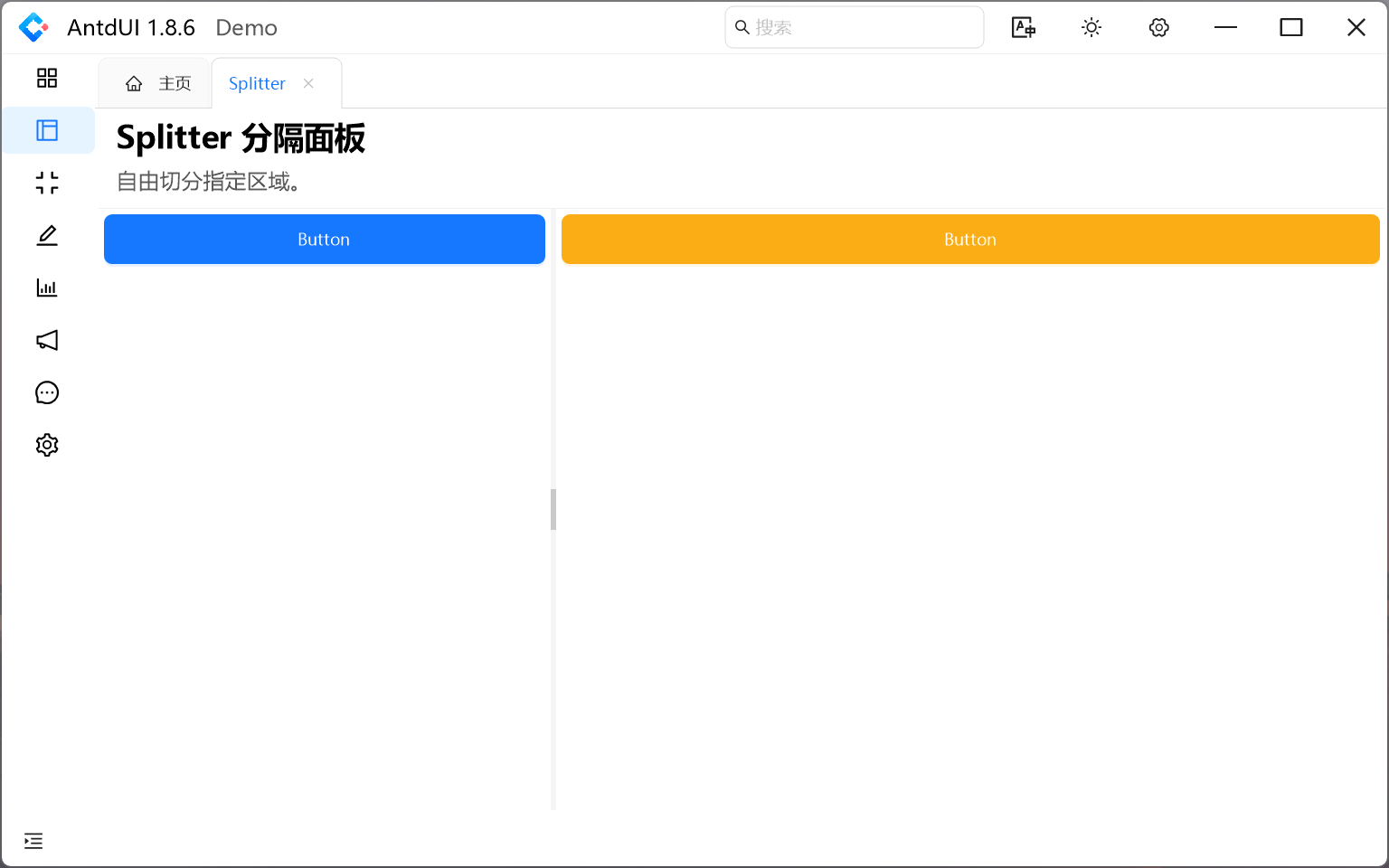
Task: Open the compress arrows sidebar category
Action: coord(47,184)
